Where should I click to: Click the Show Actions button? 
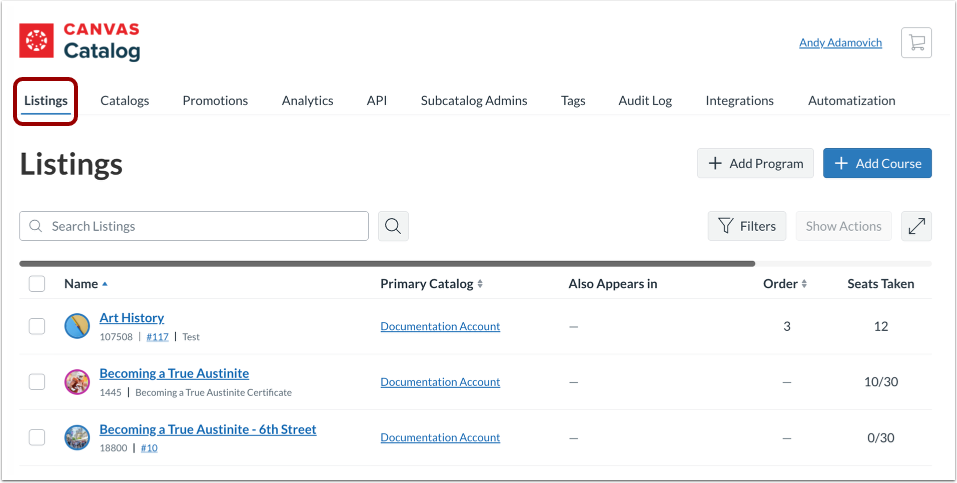tap(843, 226)
